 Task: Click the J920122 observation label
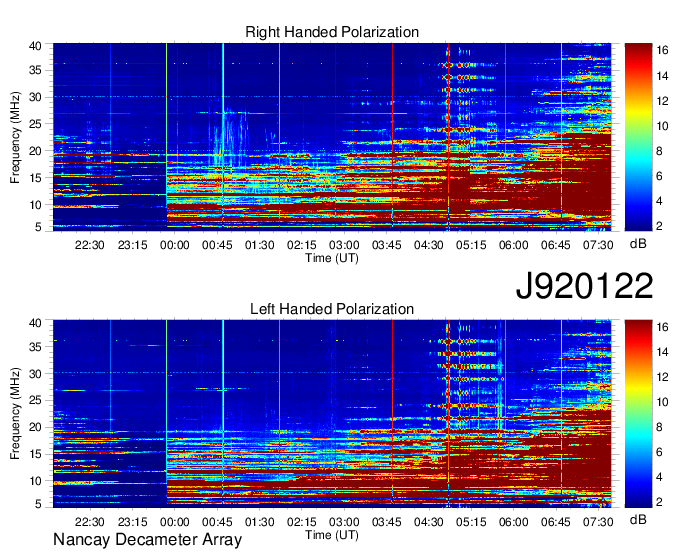coord(584,286)
